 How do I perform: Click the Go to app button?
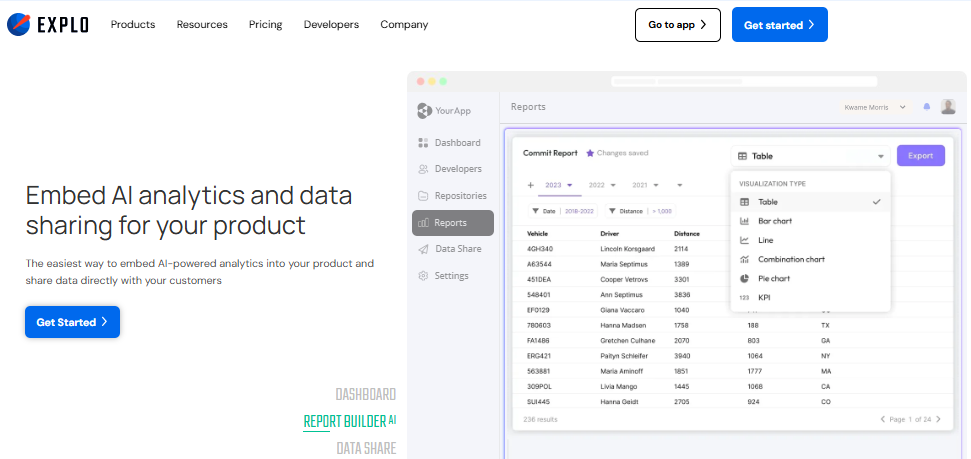[x=677, y=25]
